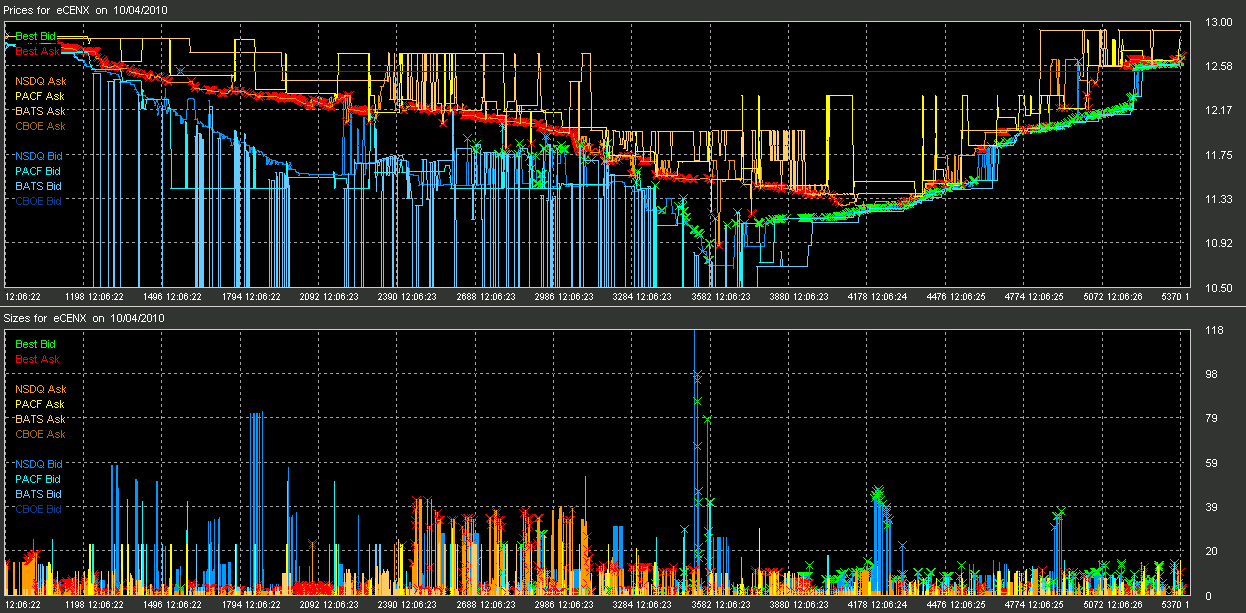Screen dimensions: 1246x613
Task: Click CBOE Ask legend label in Sizes chart
Action: (x=40, y=434)
